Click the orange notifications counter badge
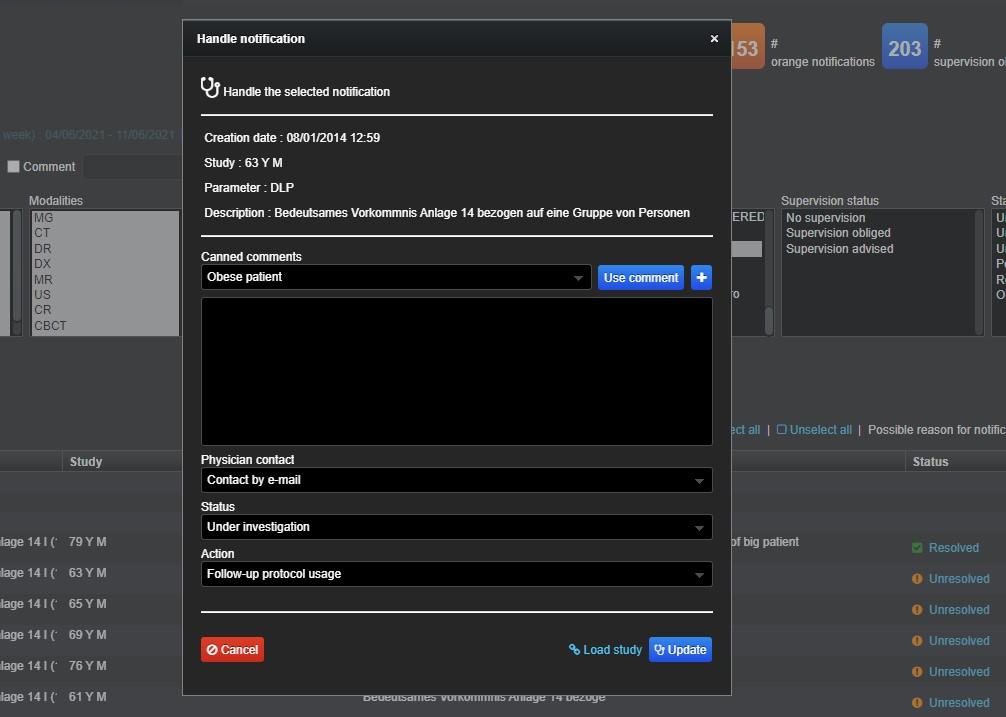The image size is (1006, 717). pyautogui.click(x=747, y=46)
